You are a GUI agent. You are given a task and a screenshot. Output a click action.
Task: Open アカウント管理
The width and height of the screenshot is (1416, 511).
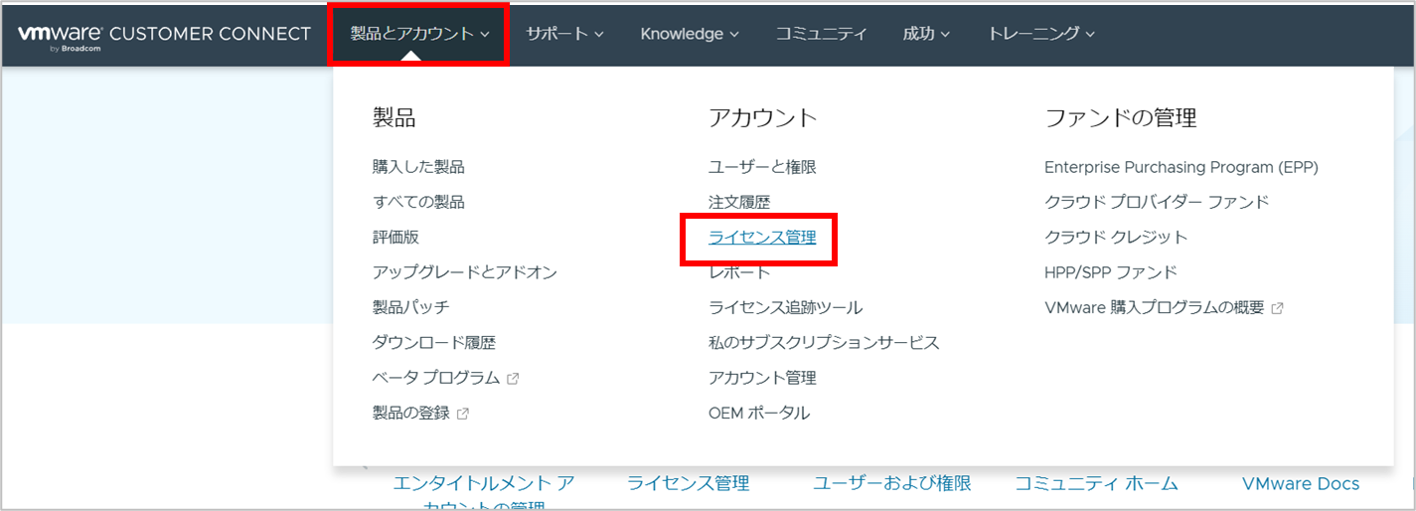pos(762,378)
